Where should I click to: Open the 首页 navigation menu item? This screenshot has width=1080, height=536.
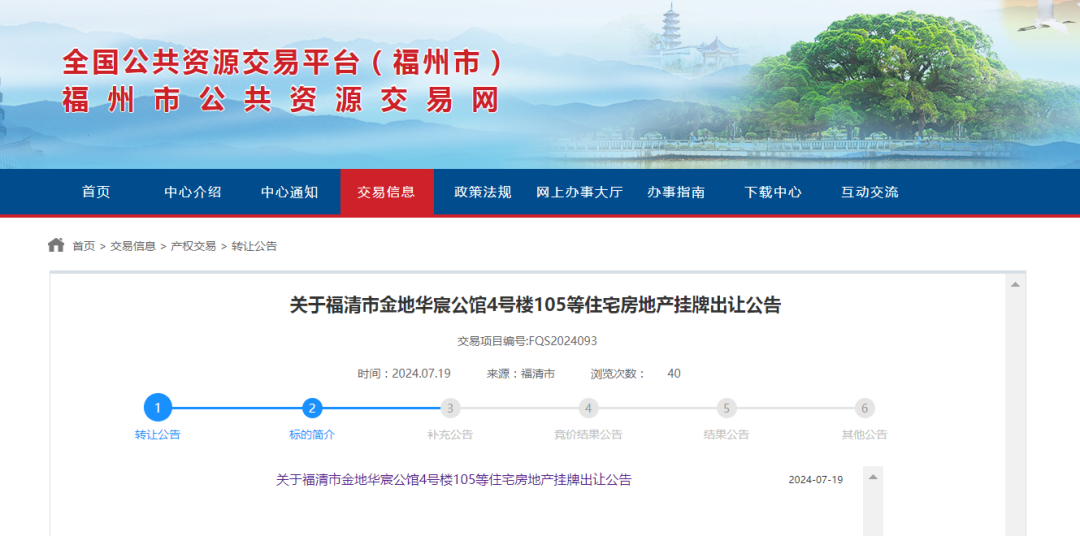(96, 192)
